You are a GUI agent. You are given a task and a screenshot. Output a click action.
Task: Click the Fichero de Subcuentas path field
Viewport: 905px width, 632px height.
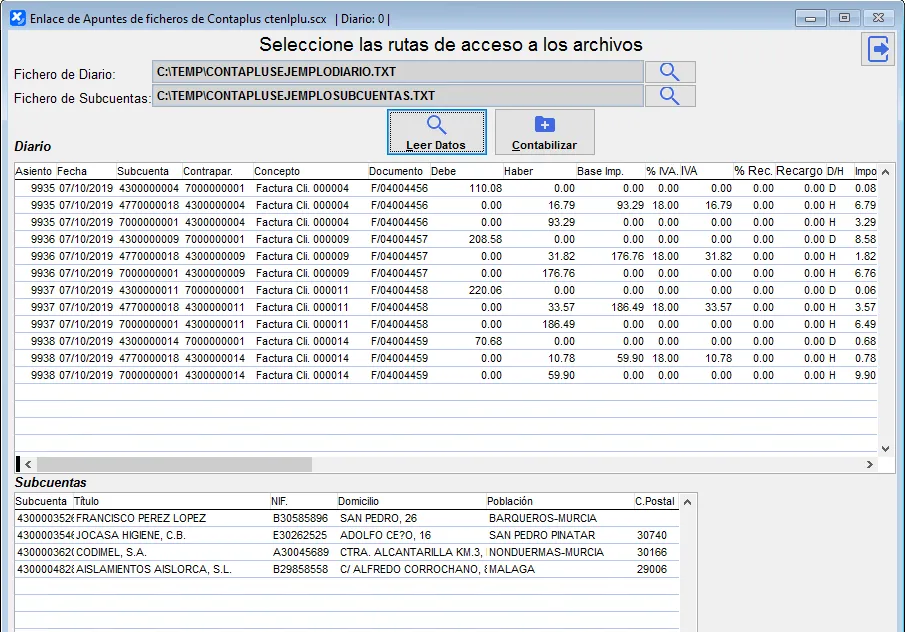pyautogui.click(x=397, y=96)
